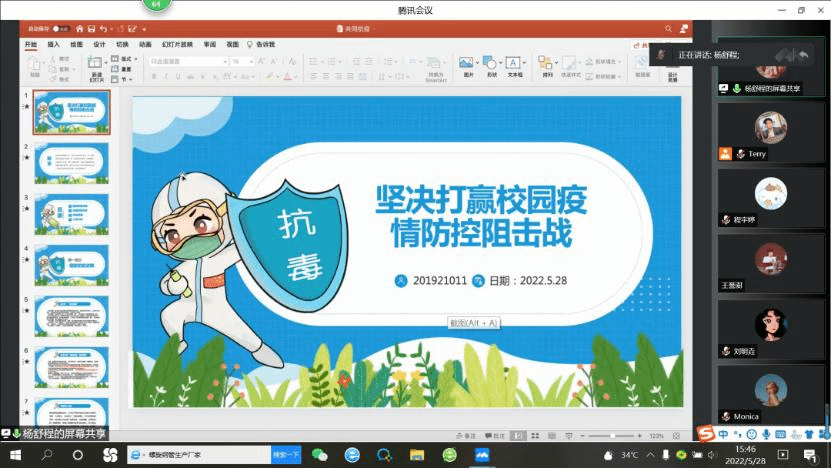The width and height of the screenshot is (831, 468).
Task: Toggle bold text formatting
Action: pos(154,76)
